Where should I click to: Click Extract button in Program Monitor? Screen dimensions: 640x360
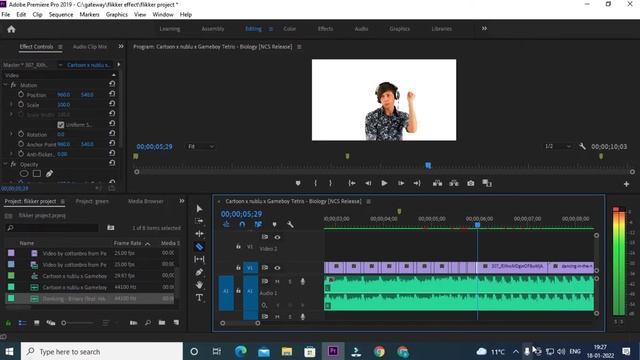coord(454,183)
